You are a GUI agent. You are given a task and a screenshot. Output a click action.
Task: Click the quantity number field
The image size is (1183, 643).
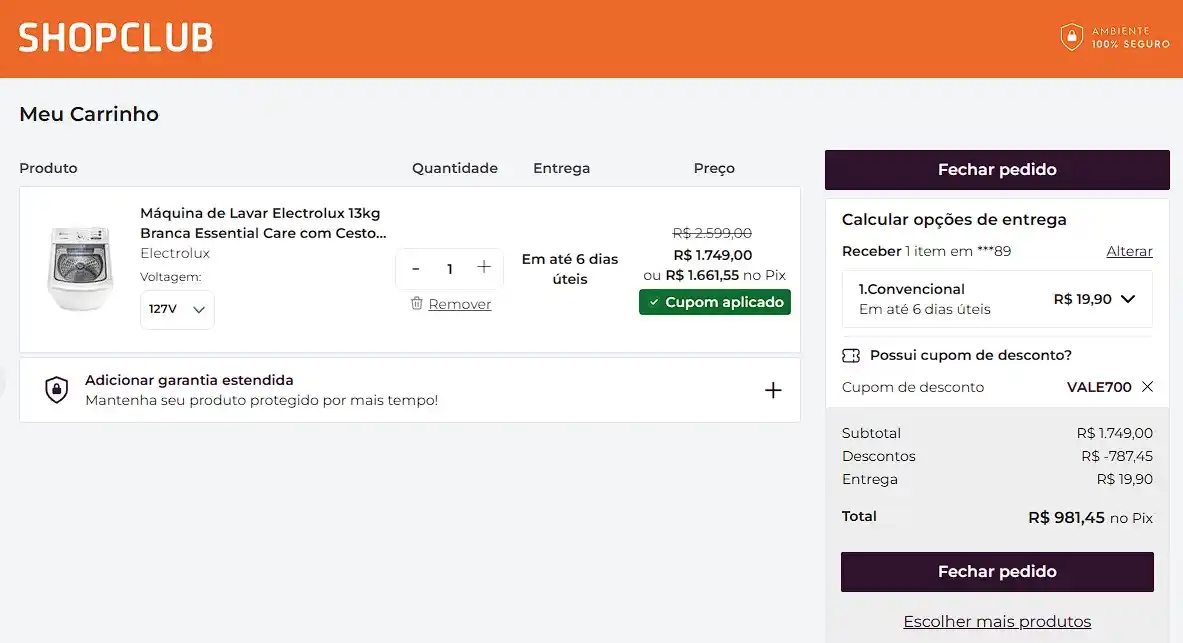pyautogui.click(x=450, y=269)
